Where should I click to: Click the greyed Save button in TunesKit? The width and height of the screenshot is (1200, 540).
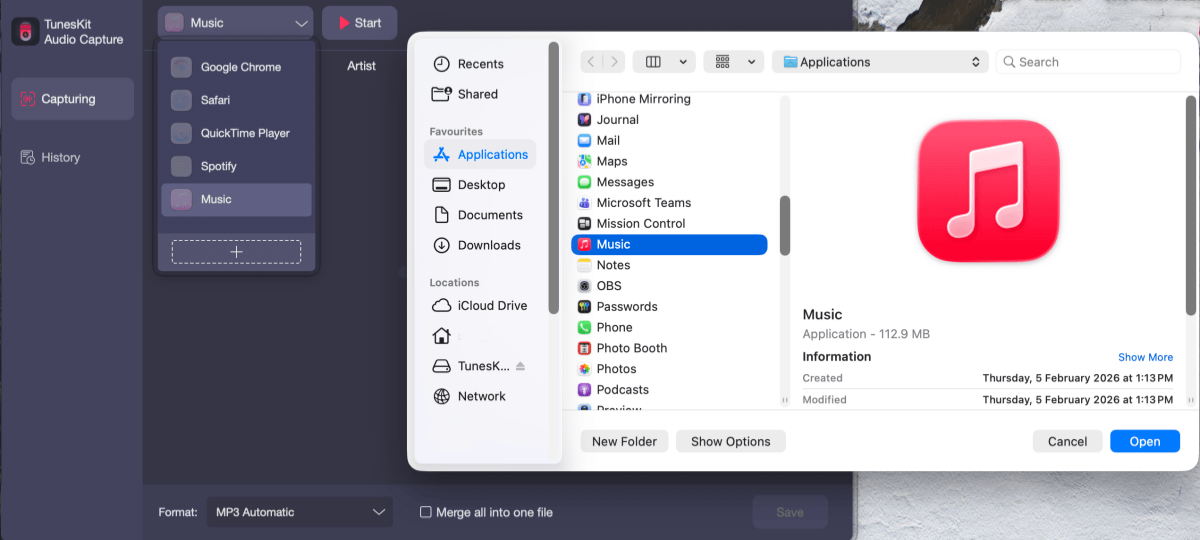pyautogui.click(x=790, y=512)
